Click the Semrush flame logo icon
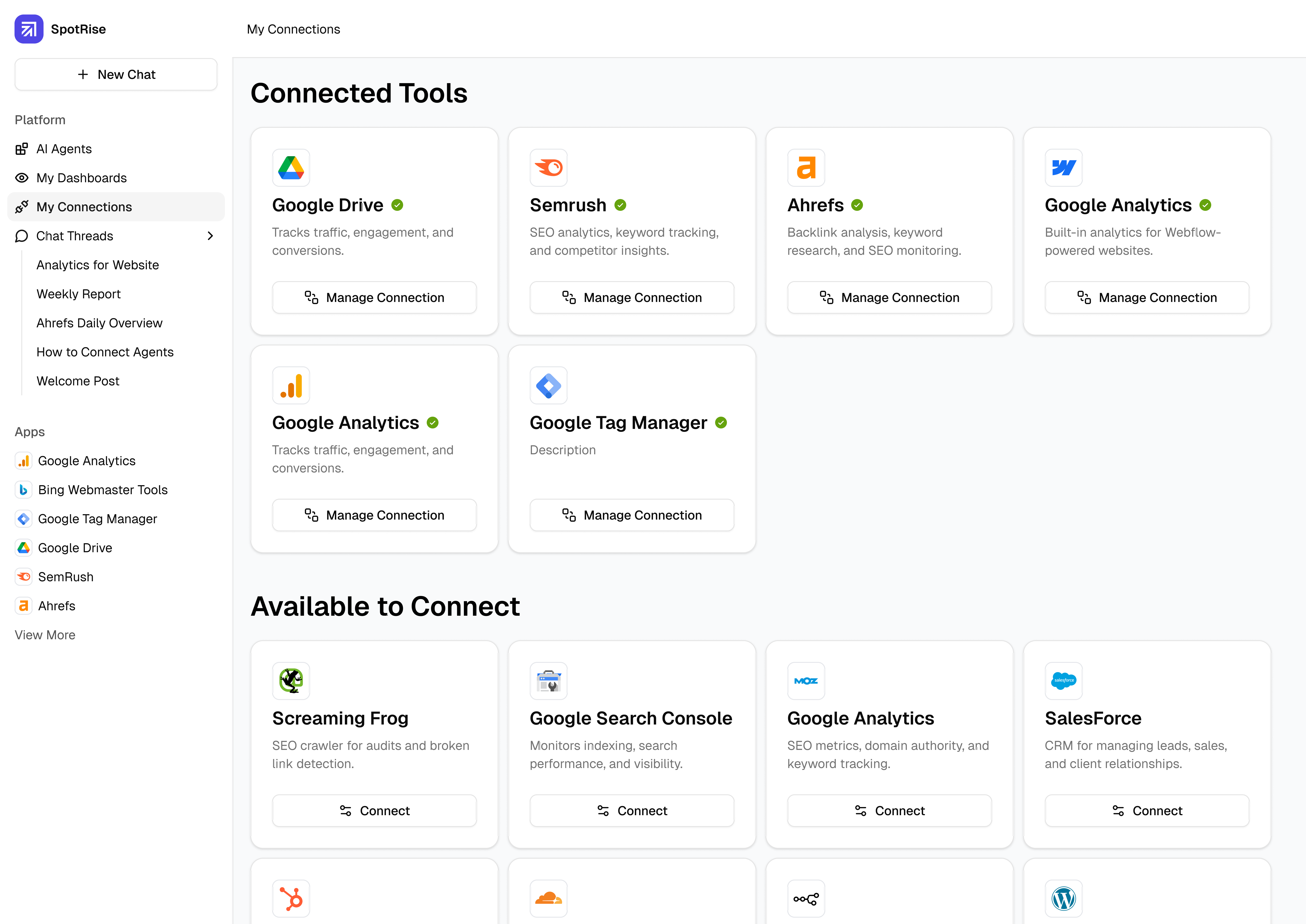 point(548,168)
